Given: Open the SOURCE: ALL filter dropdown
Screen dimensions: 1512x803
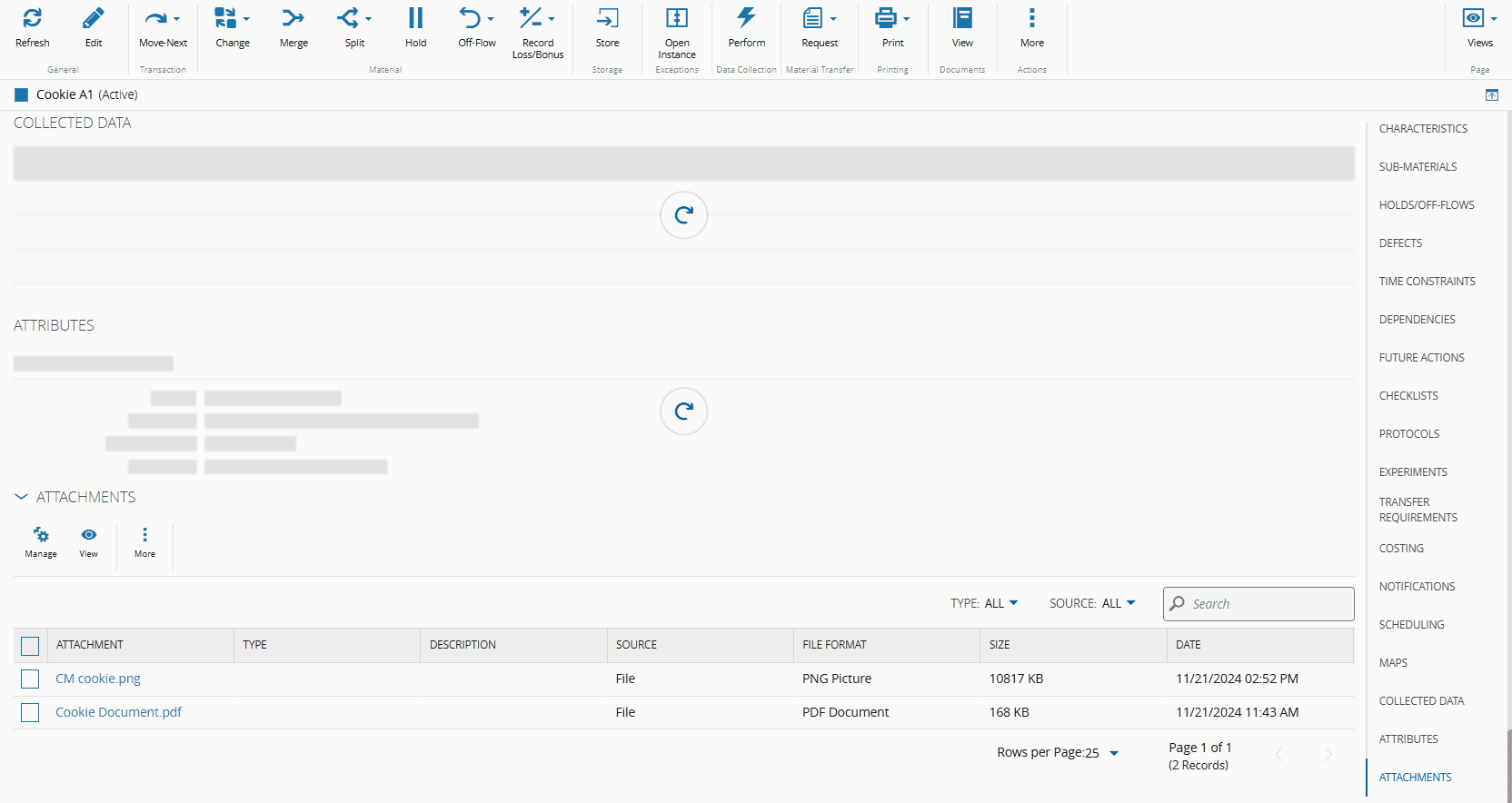Looking at the screenshot, I should [x=1093, y=603].
